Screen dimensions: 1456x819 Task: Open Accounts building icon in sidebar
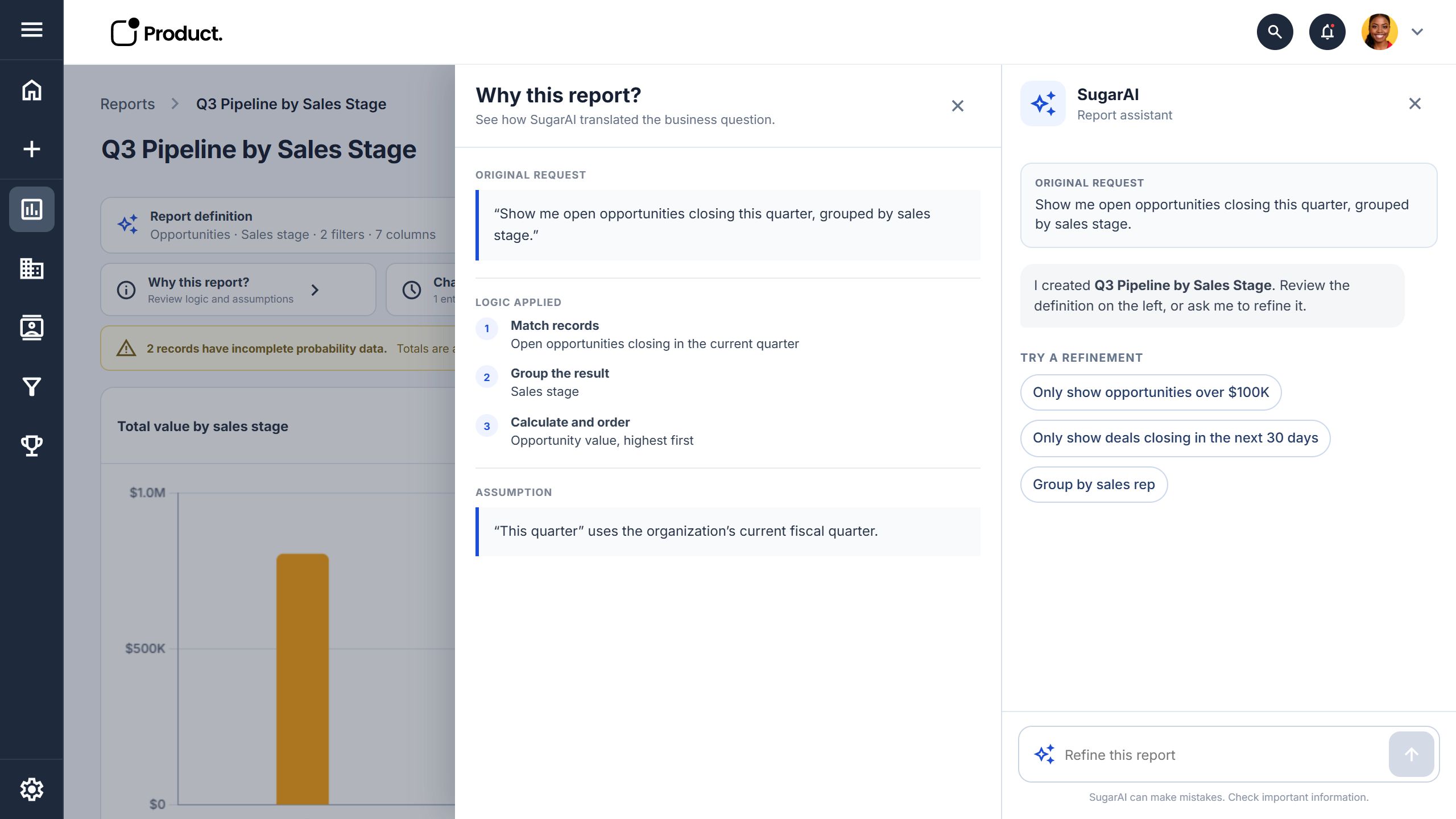coord(32,268)
